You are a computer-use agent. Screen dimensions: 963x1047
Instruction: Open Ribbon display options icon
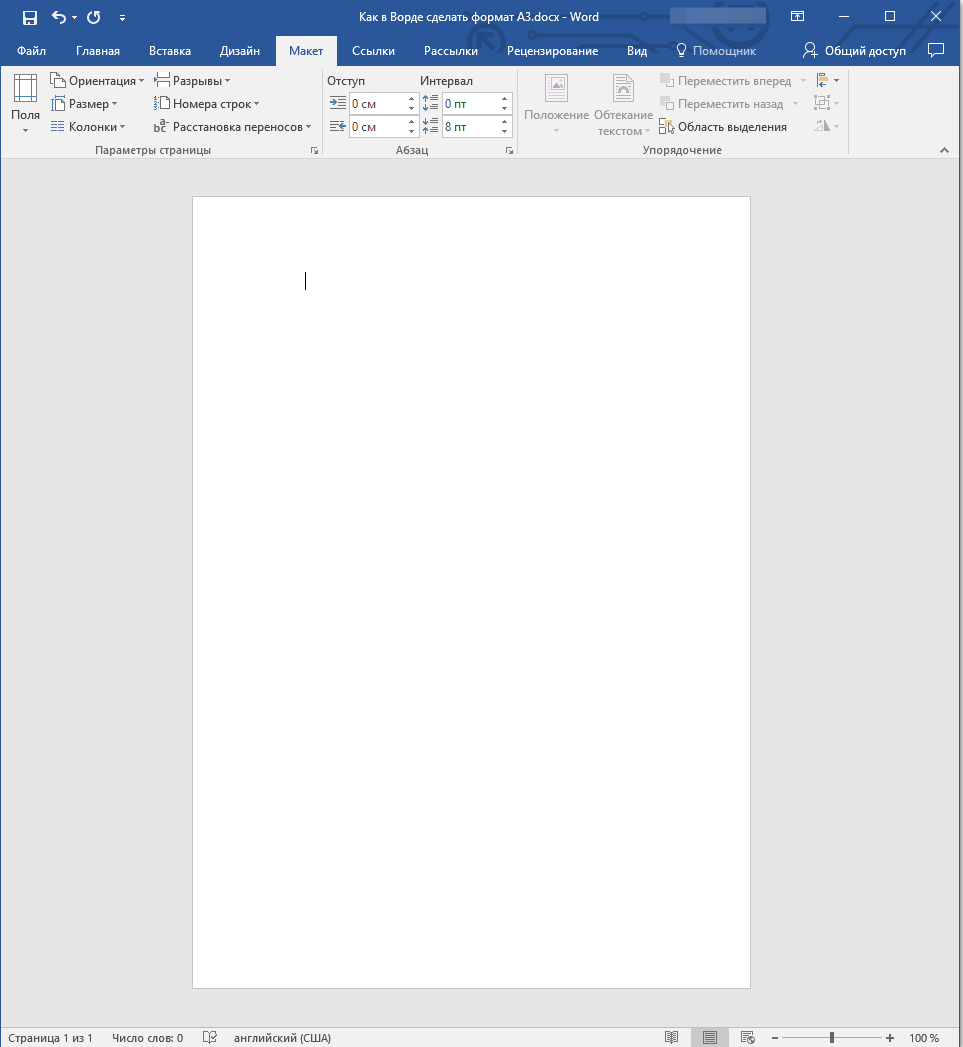click(797, 17)
